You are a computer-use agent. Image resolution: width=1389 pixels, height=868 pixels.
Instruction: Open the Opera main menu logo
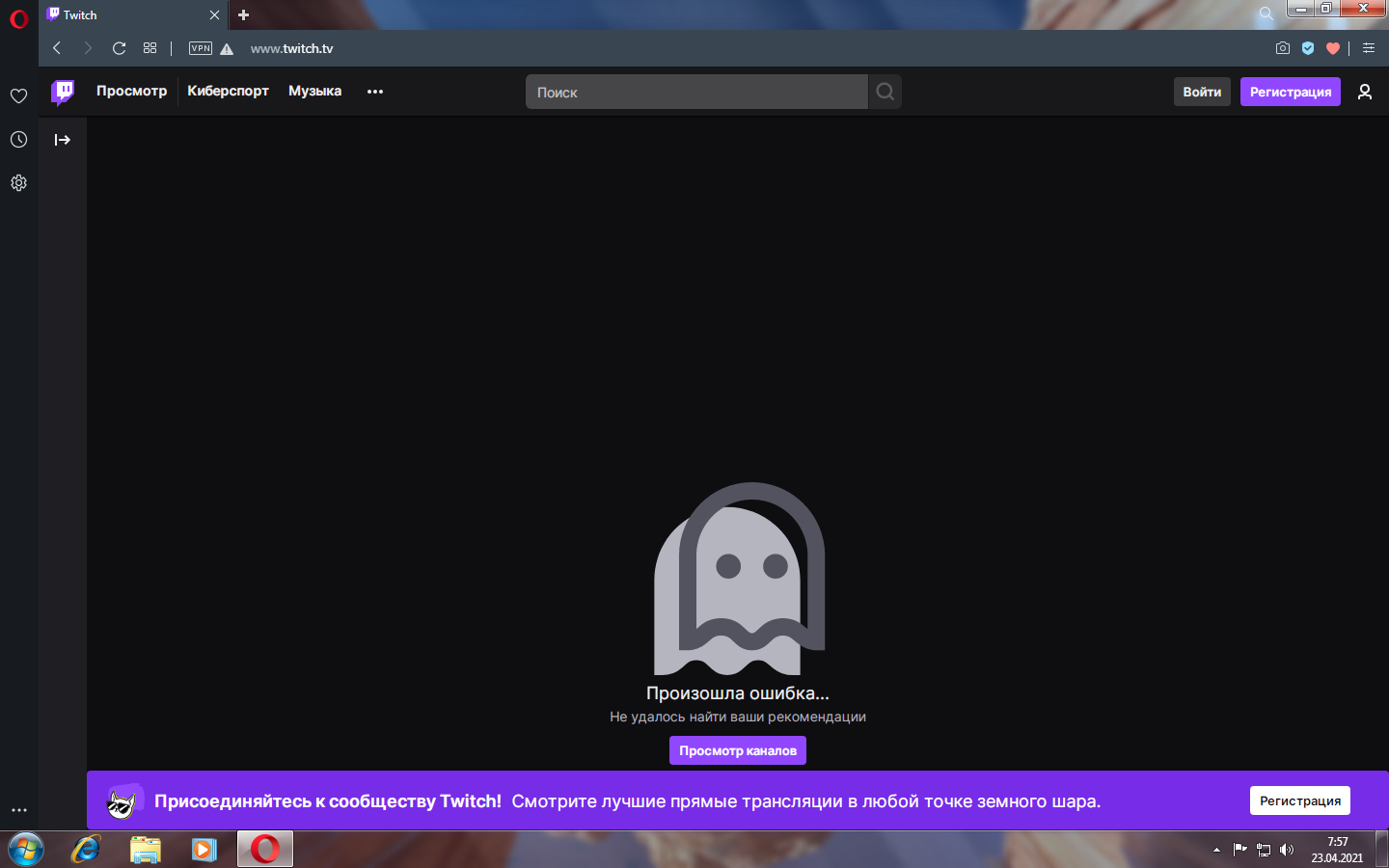tap(18, 18)
